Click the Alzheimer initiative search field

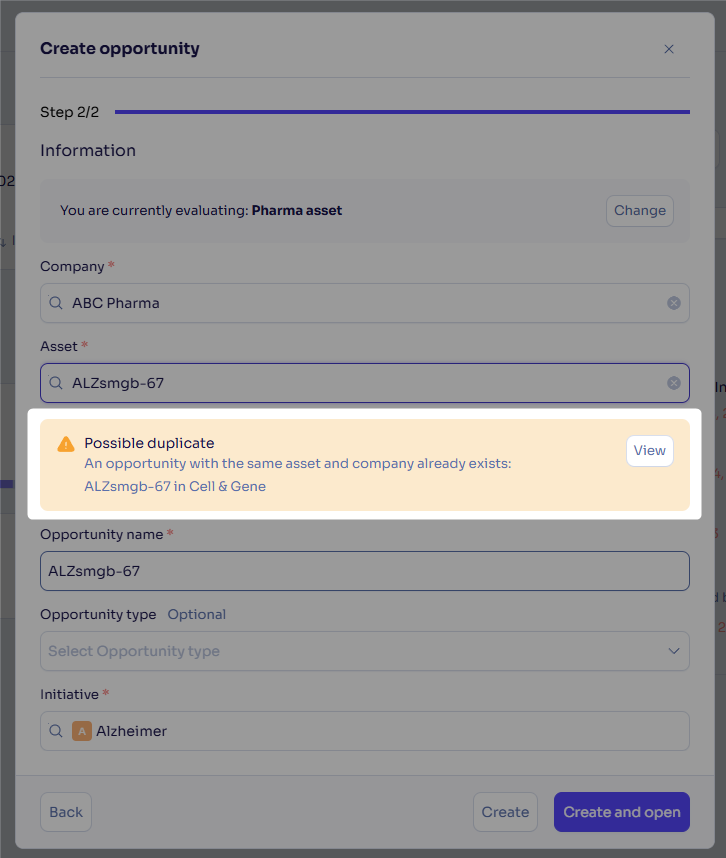tap(364, 731)
